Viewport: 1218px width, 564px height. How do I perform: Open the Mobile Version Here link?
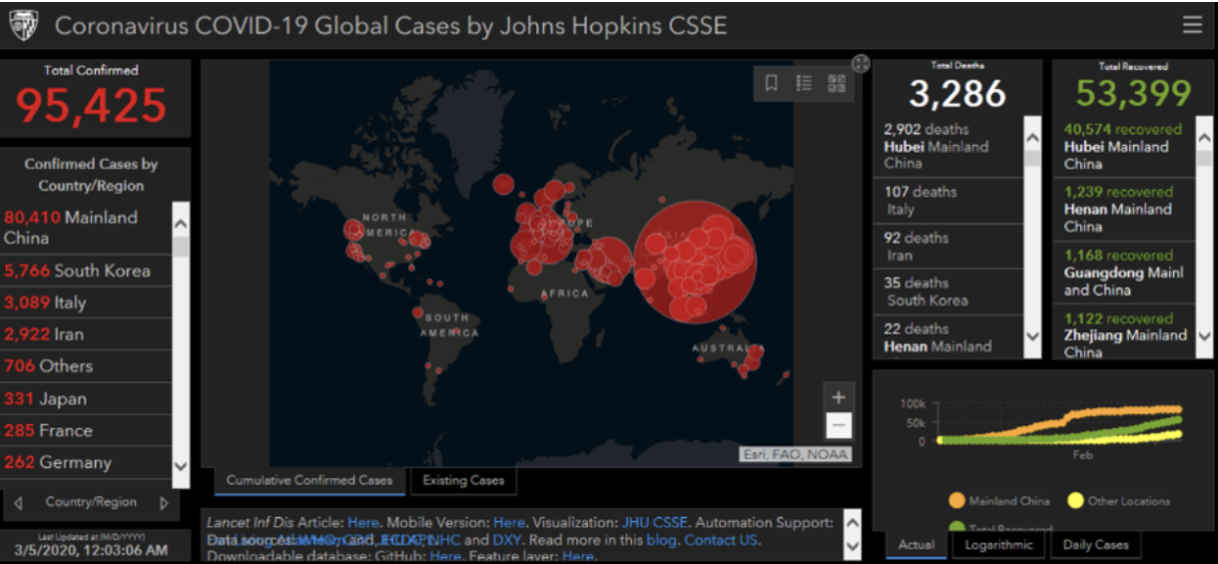509,522
